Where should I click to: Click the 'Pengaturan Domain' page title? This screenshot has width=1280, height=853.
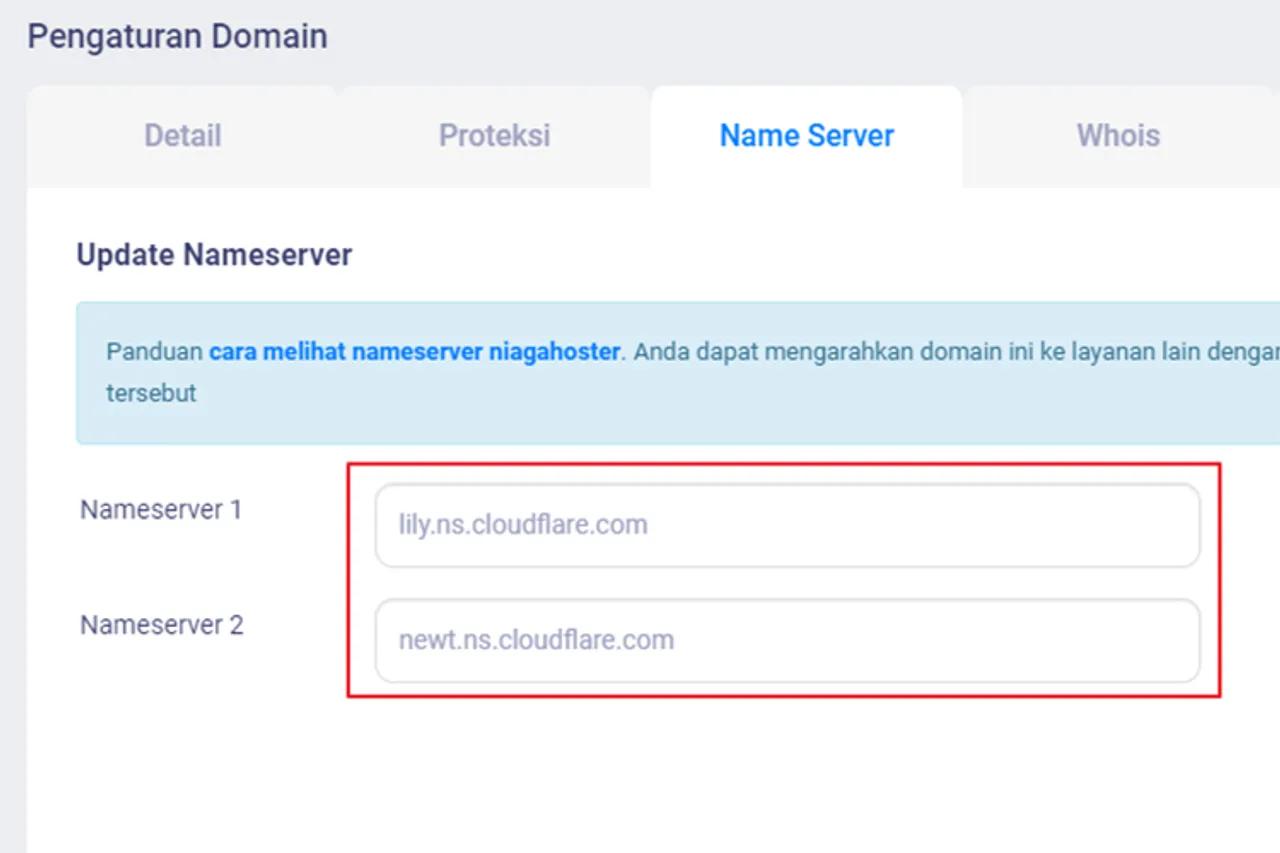(x=177, y=36)
